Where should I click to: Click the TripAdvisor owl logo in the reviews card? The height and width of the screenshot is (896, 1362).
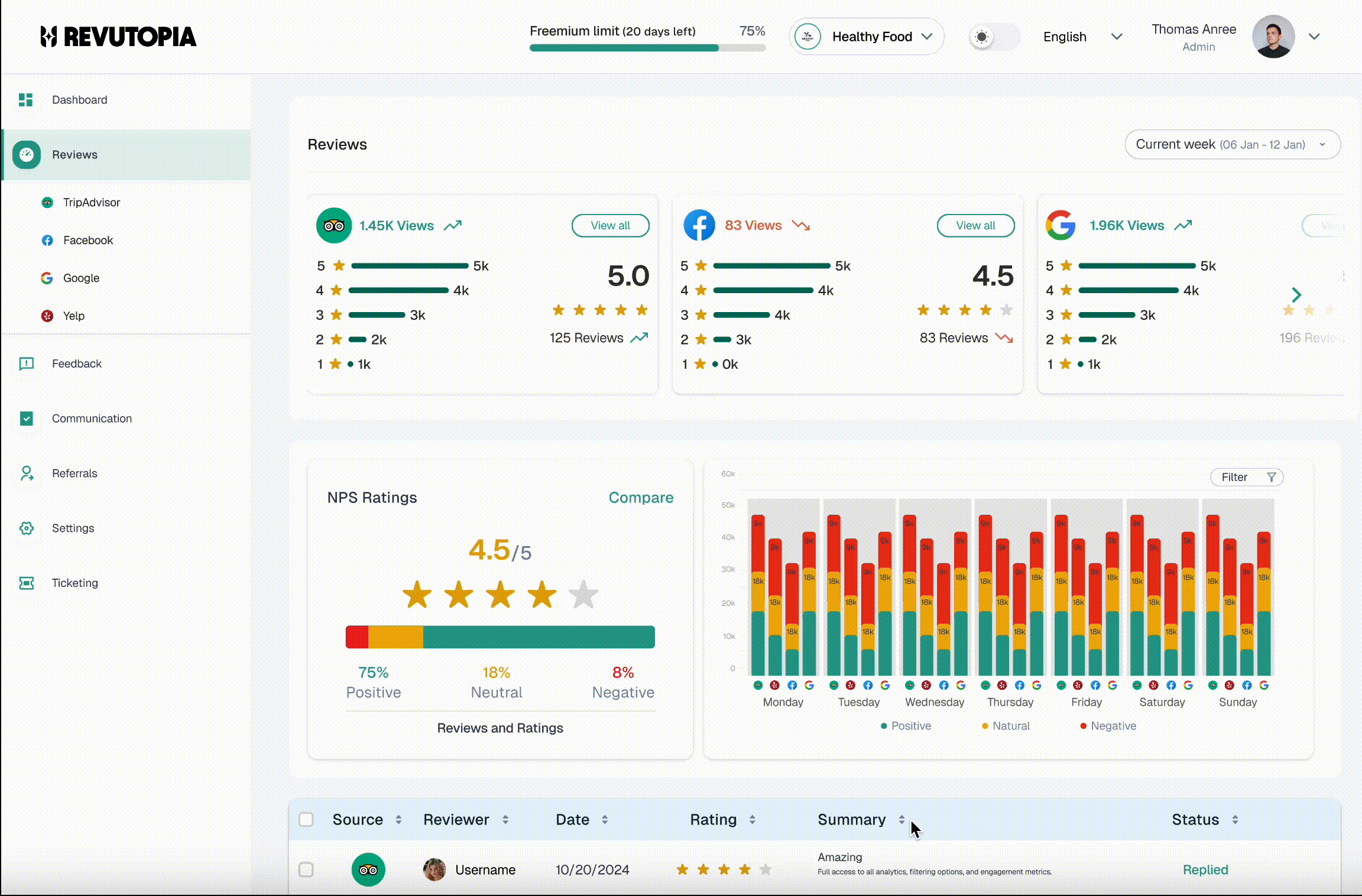point(334,226)
